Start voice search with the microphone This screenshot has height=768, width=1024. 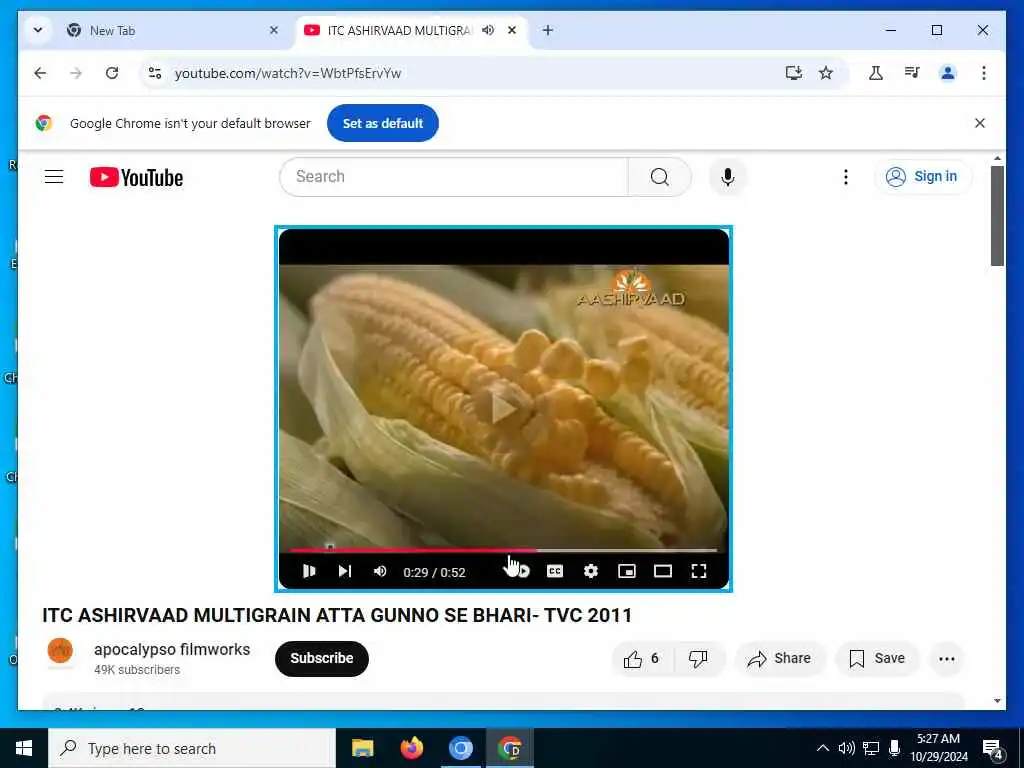click(x=728, y=176)
